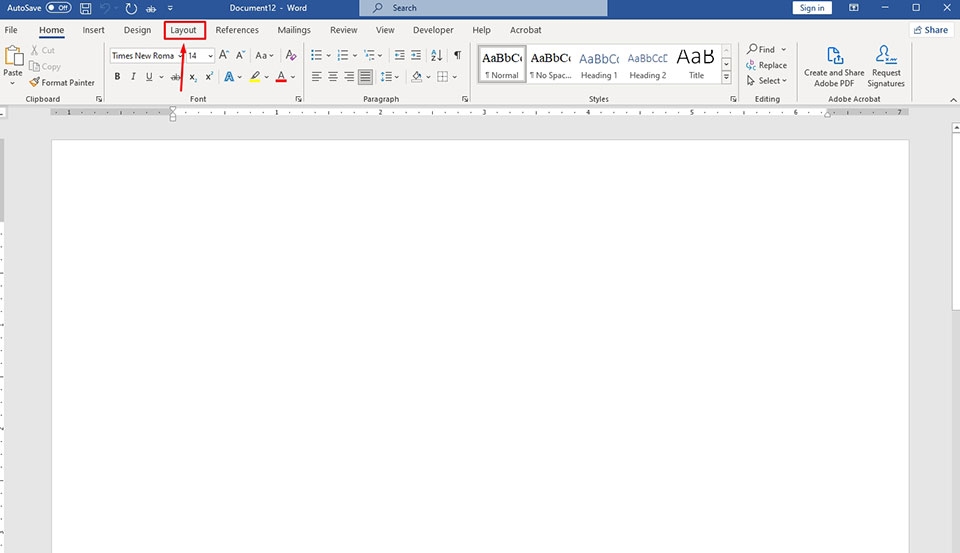This screenshot has height=553, width=960.
Task: Click Center alignment icon
Action: tap(333, 77)
